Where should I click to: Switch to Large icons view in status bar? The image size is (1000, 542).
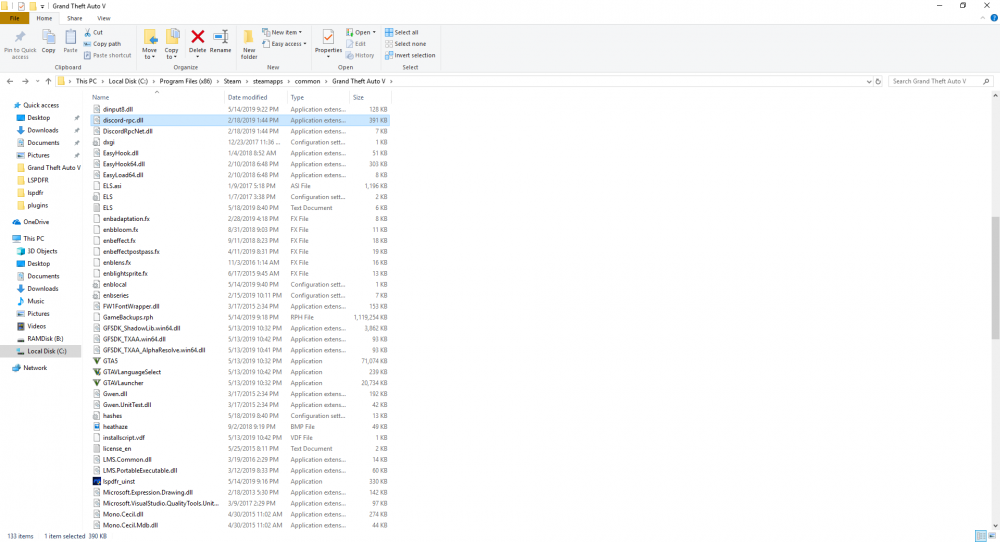[992, 536]
